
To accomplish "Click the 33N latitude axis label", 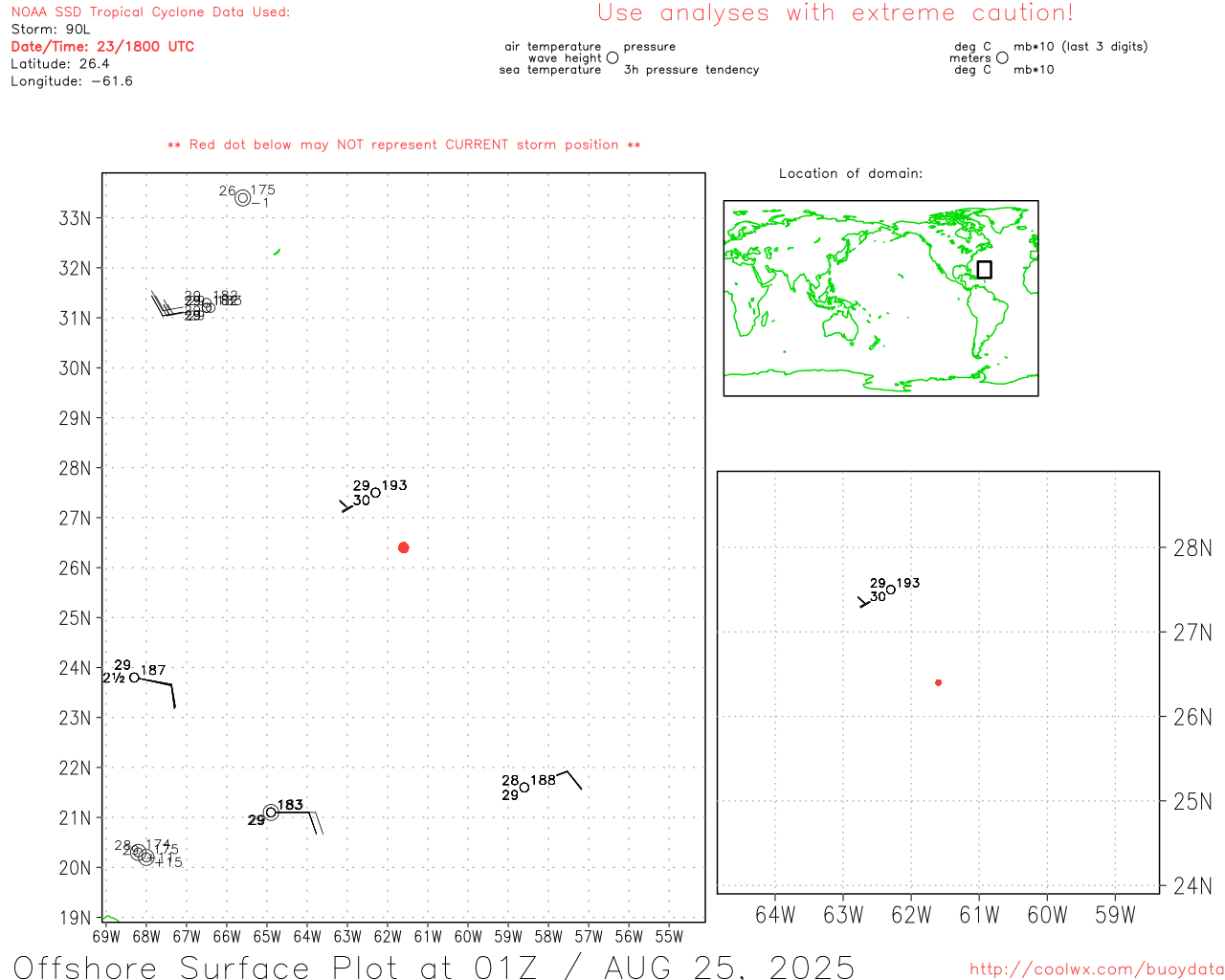I will coord(75,218).
